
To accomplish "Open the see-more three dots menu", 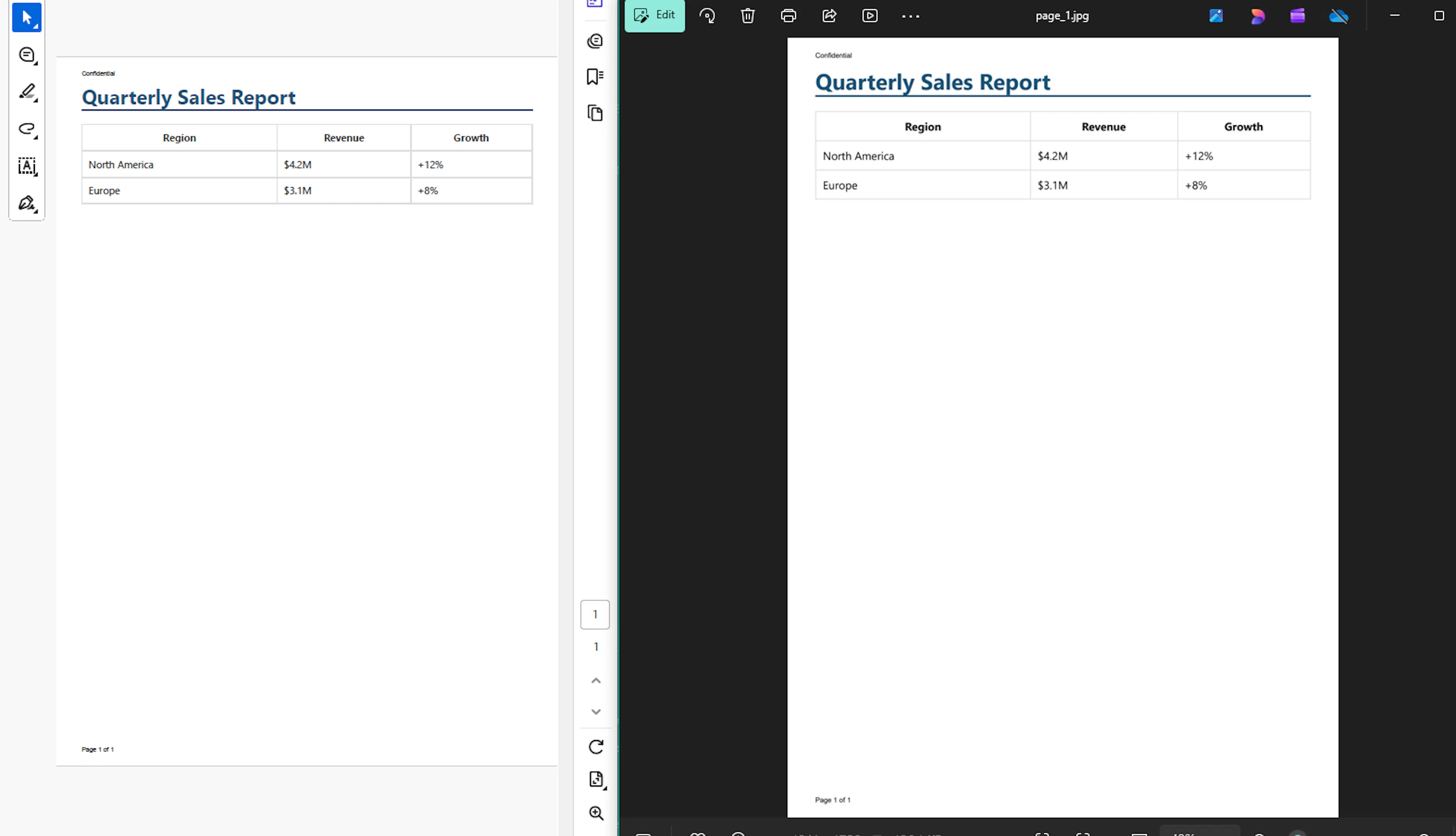I will click(911, 16).
